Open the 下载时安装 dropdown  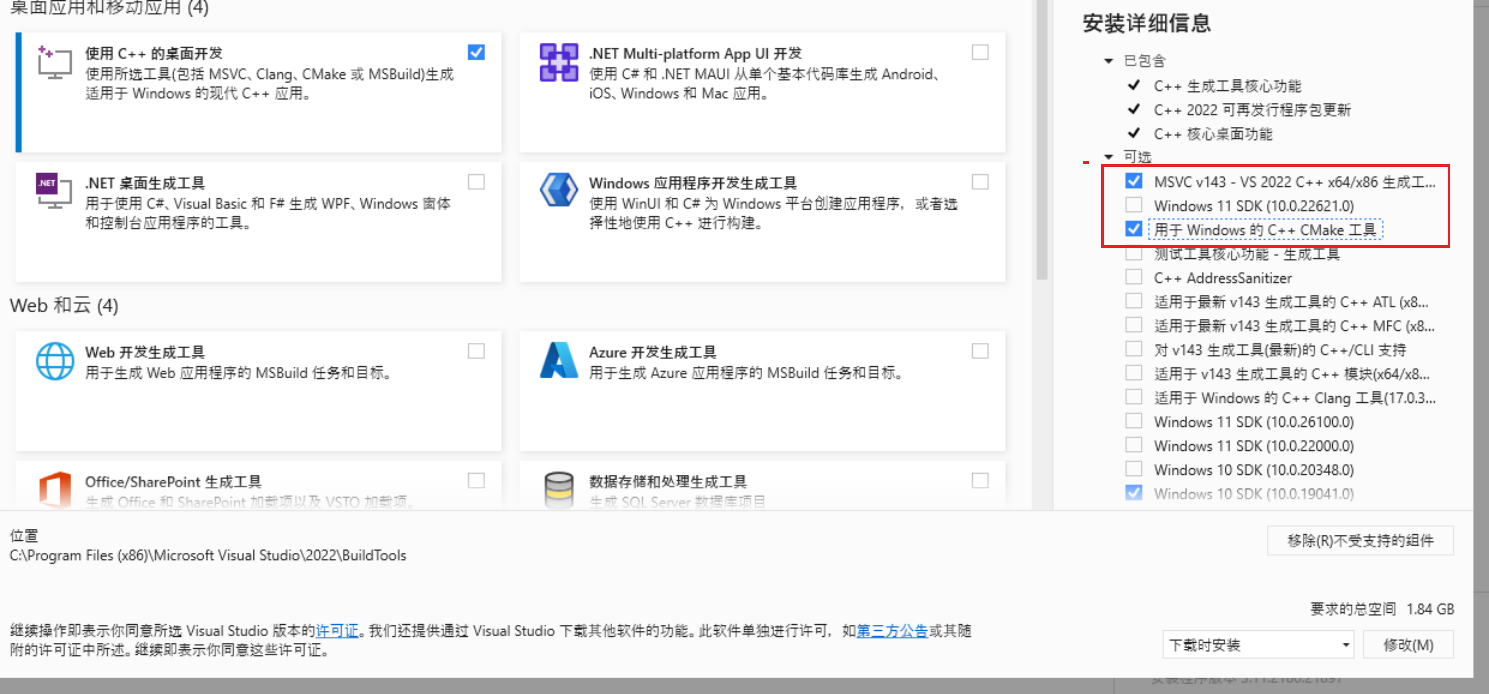[1258, 645]
